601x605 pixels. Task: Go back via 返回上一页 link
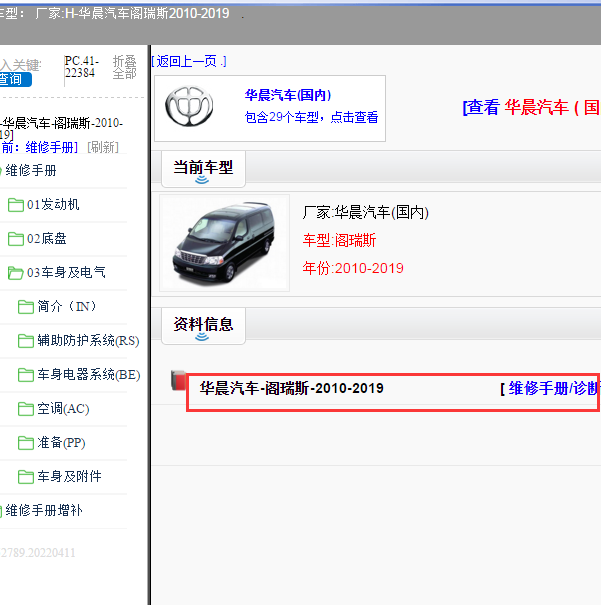point(189,61)
